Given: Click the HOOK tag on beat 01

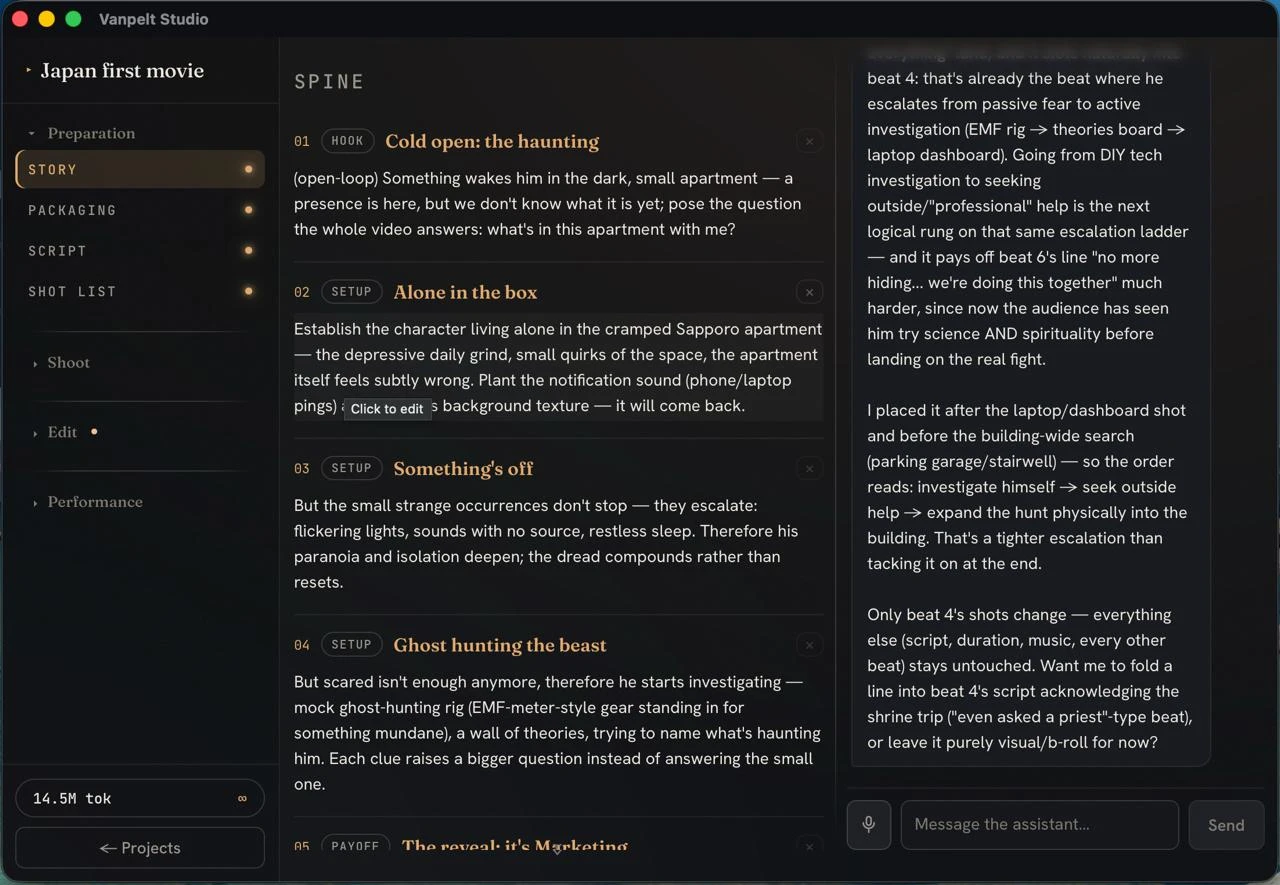Looking at the screenshot, I should click(347, 141).
